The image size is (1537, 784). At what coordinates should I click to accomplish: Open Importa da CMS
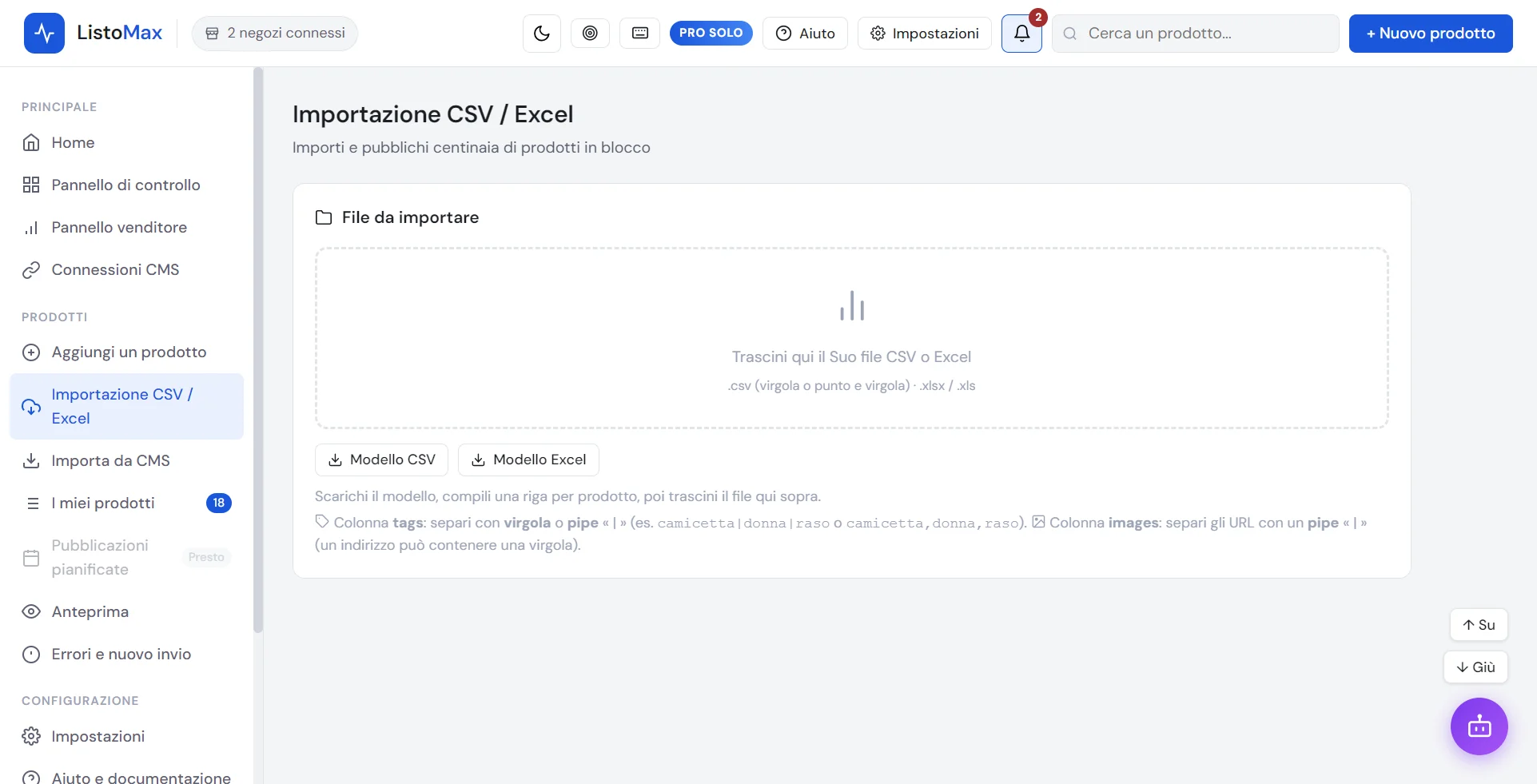[126, 460]
